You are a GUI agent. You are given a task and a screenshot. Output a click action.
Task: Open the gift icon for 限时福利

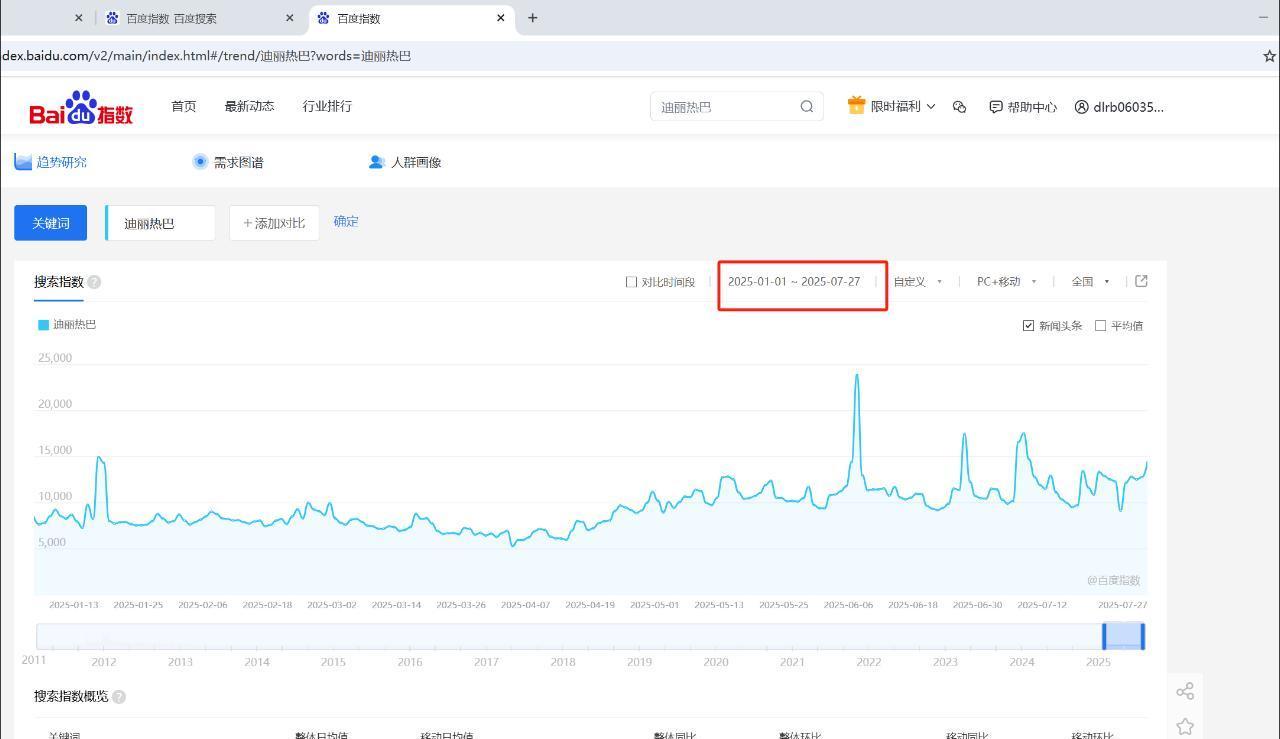(856, 105)
